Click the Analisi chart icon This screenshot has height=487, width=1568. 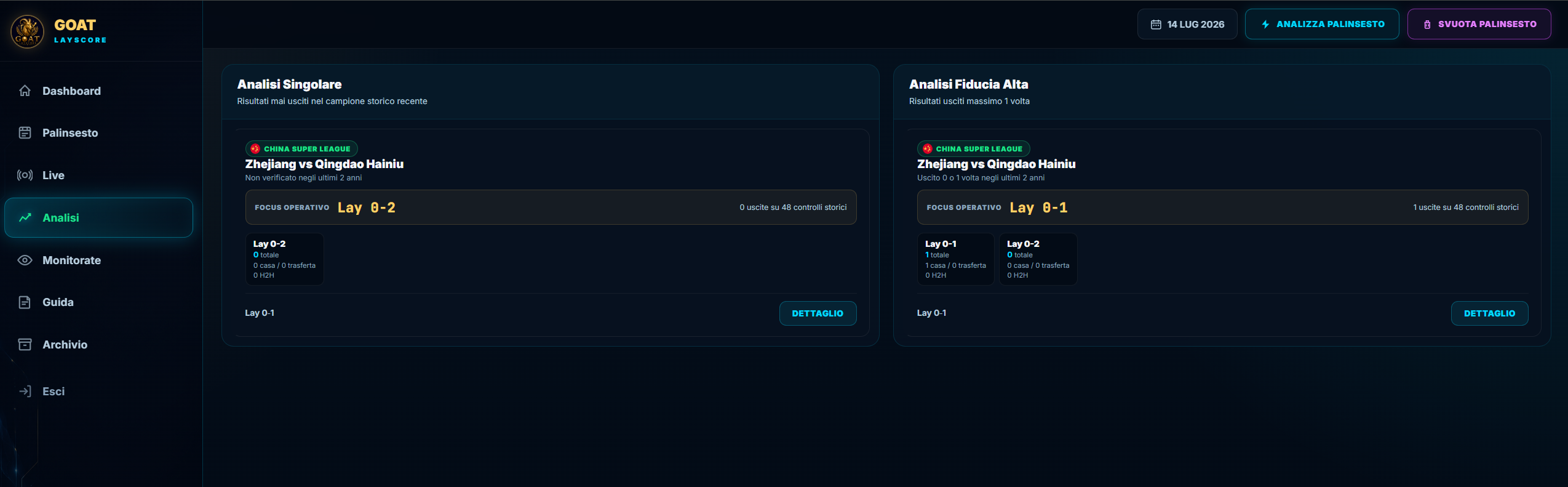tap(25, 217)
